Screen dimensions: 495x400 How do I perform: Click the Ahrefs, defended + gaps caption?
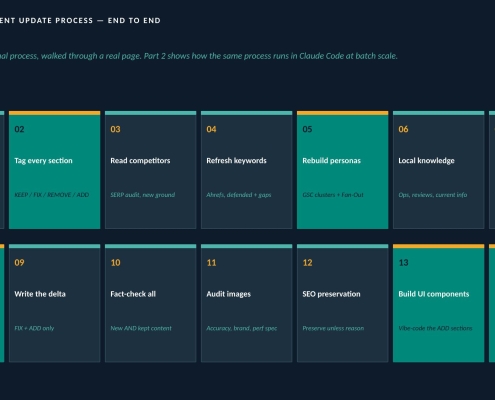tap(239, 195)
